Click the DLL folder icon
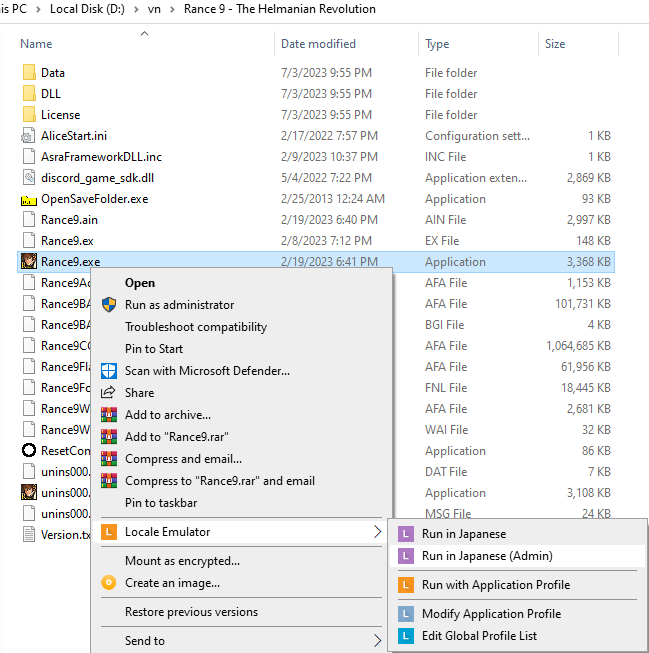 pyautogui.click(x=29, y=93)
